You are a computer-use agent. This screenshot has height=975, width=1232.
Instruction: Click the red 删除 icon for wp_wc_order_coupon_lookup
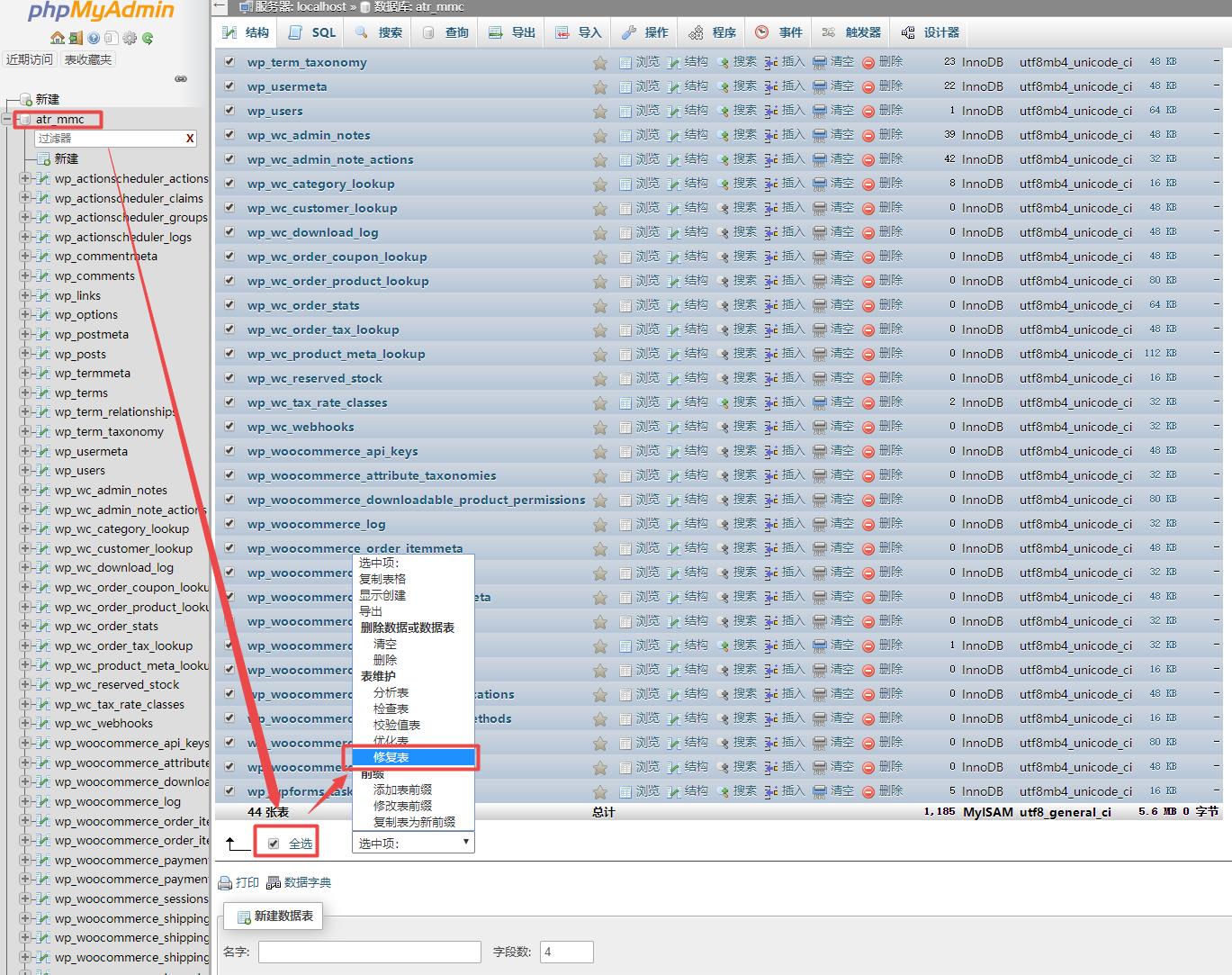868,257
